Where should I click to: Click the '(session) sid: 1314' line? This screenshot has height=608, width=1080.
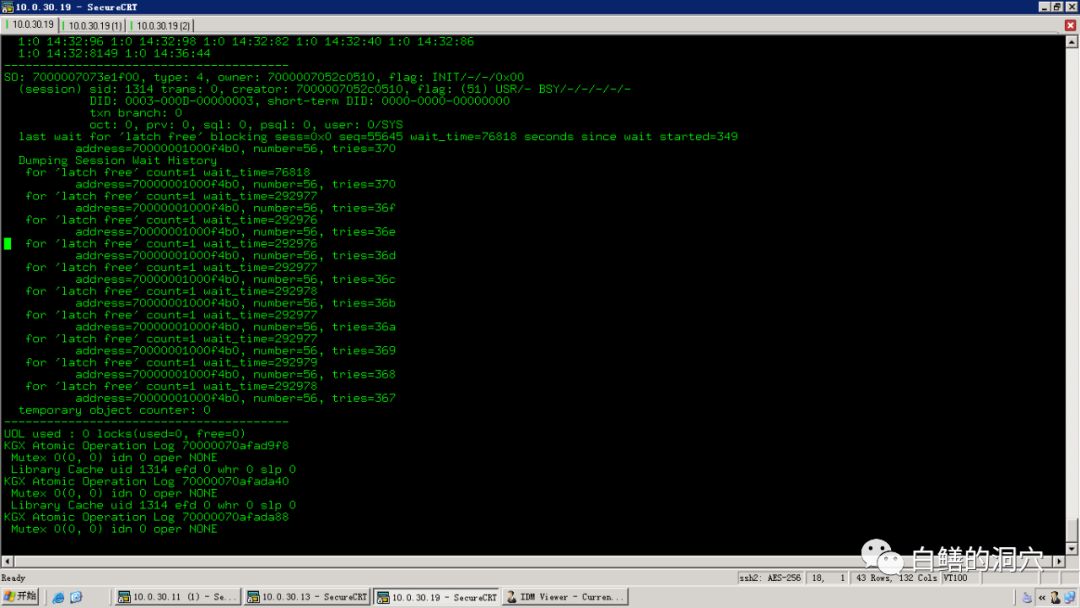coord(324,89)
